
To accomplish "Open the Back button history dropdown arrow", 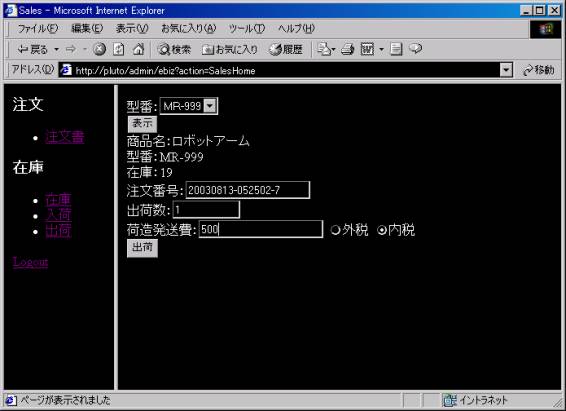I will [x=56, y=49].
